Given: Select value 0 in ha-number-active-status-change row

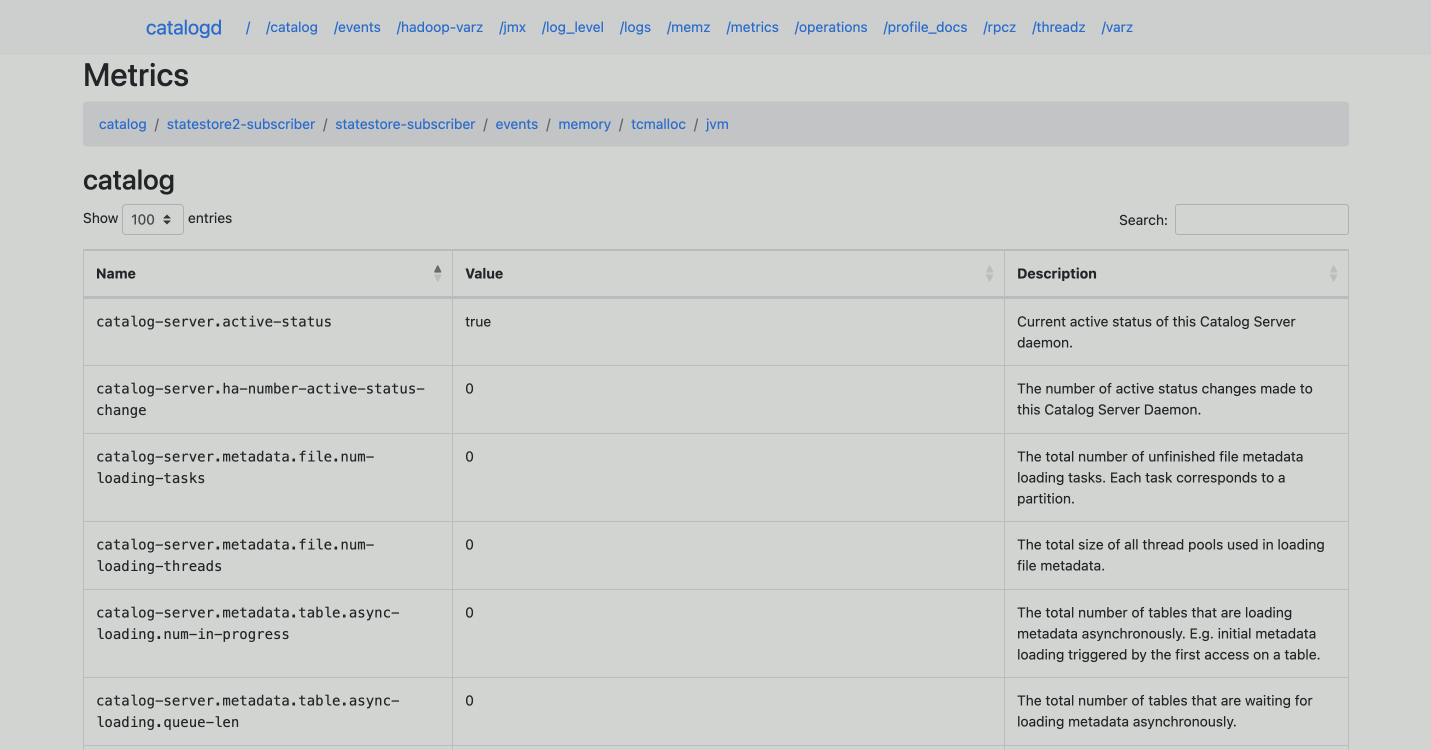Looking at the screenshot, I should 469,389.
